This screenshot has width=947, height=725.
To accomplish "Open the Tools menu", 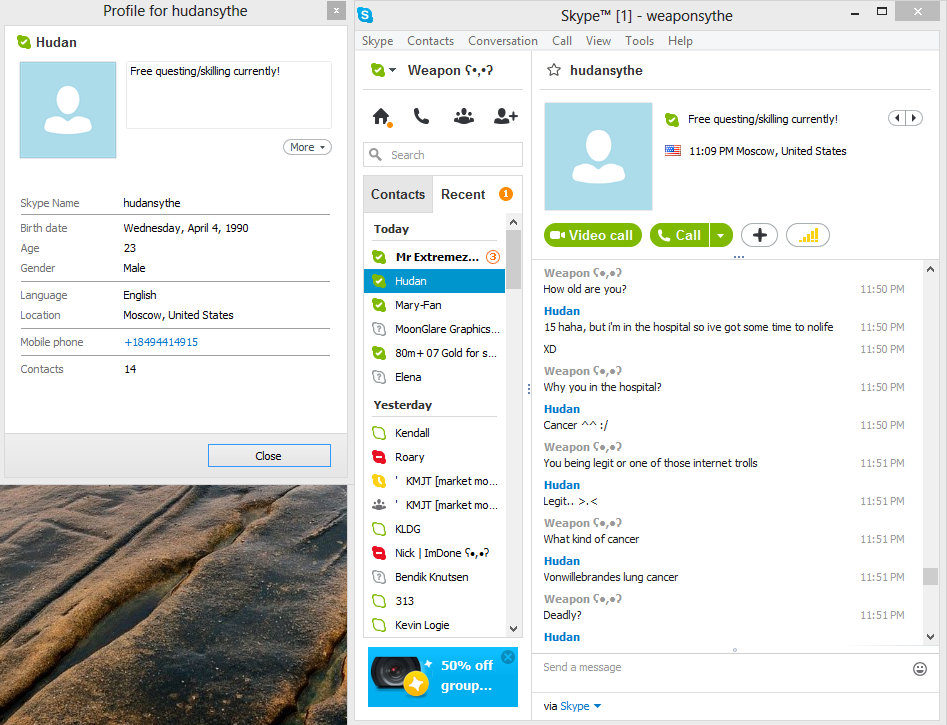I will pos(639,40).
